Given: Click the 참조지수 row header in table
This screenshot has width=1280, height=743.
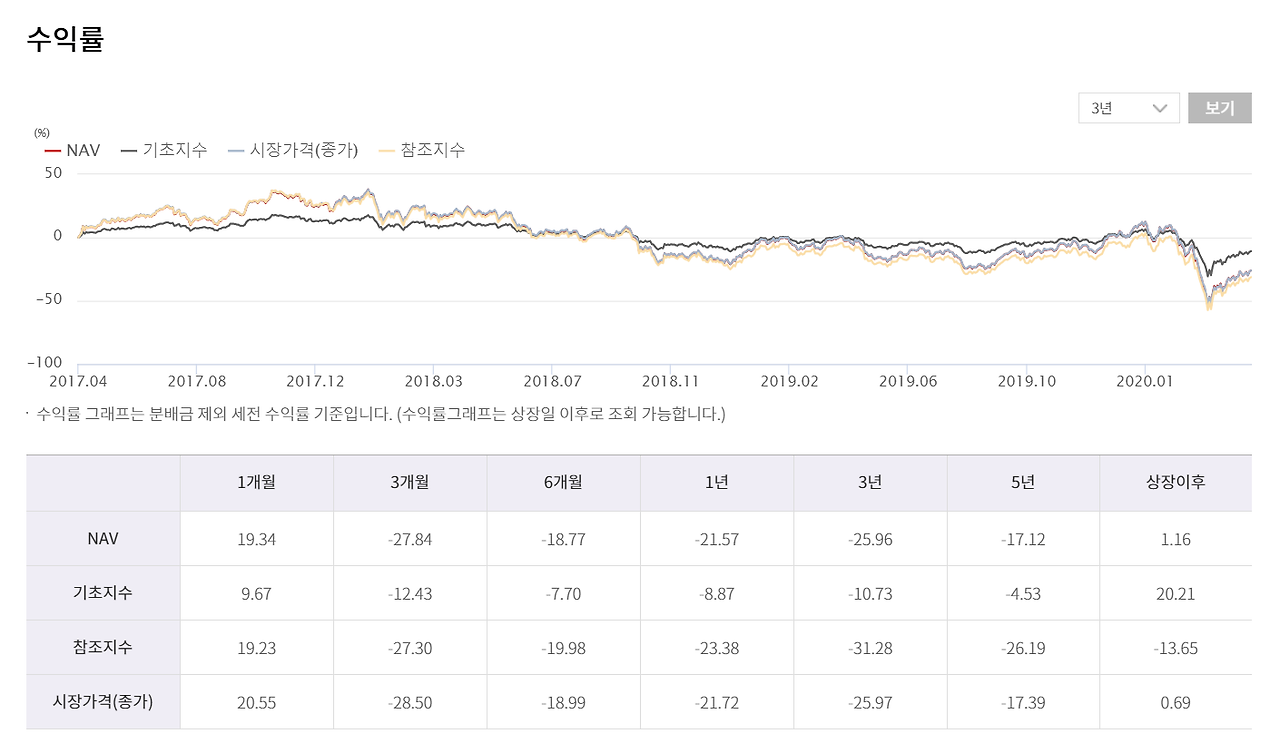Looking at the screenshot, I should [103, 648].
